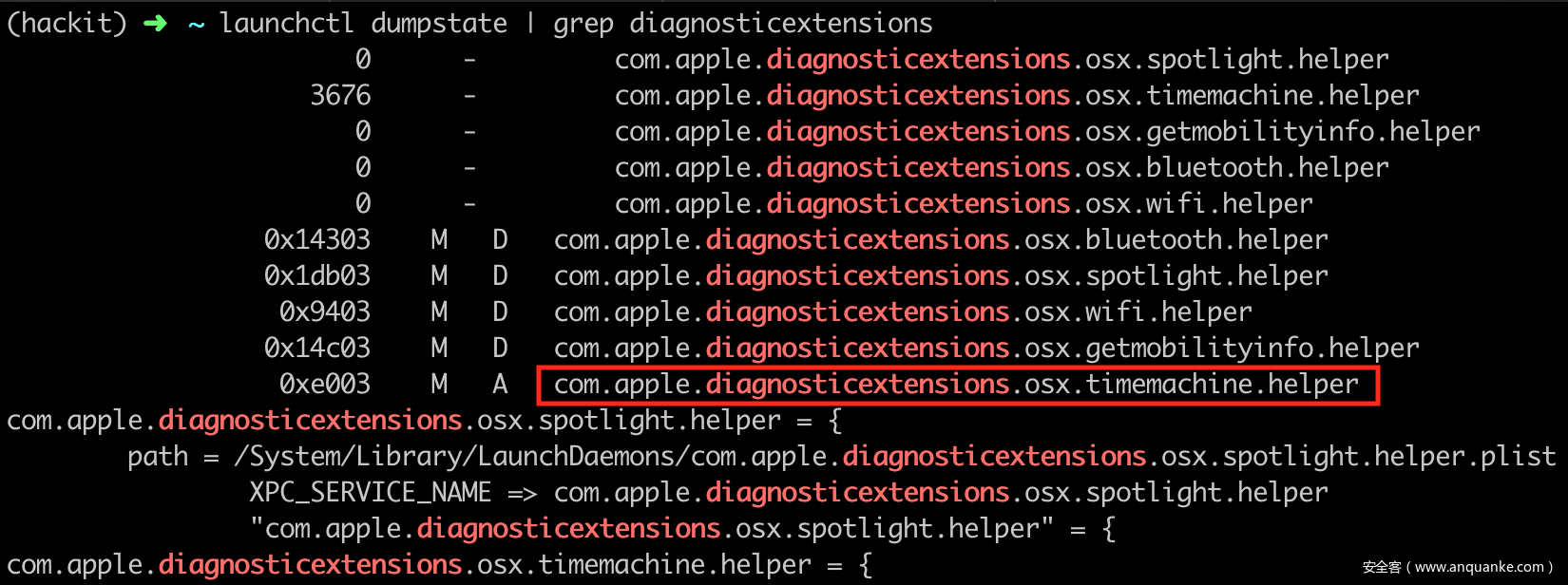Click the launchctl command word
1568x585 pixels.
click(286, 24)
